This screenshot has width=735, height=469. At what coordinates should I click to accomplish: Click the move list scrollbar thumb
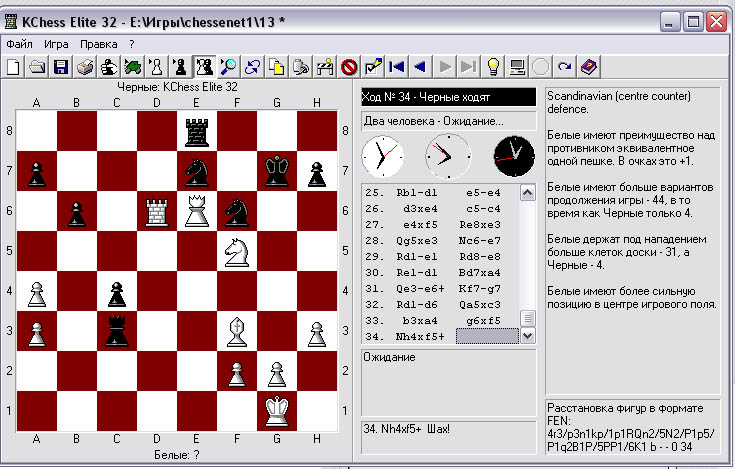528,318
